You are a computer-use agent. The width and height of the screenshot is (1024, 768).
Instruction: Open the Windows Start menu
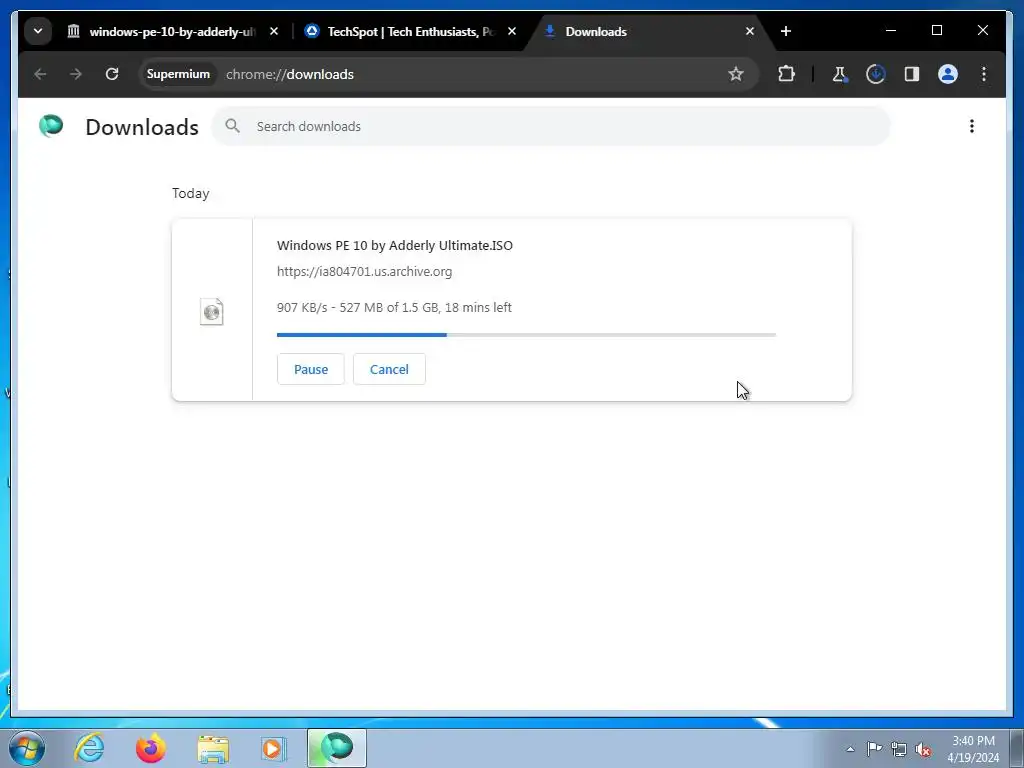(27, 748)
